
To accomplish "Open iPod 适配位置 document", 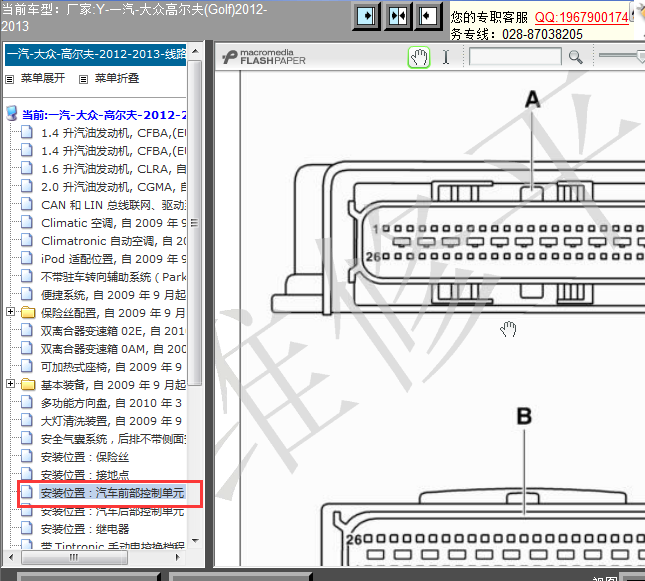I will tap(114, 259).
